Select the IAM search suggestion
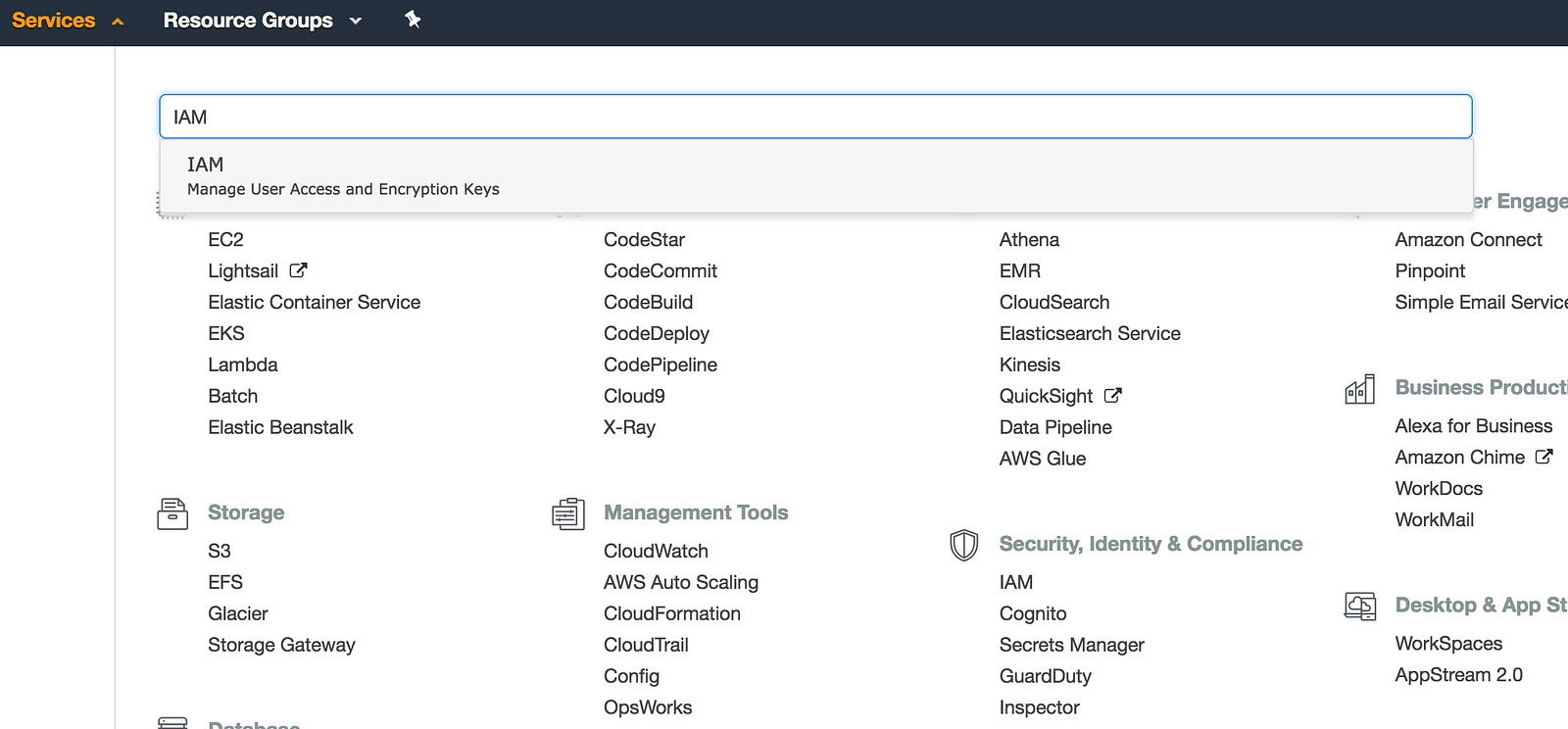 click(x=343, y=176)
